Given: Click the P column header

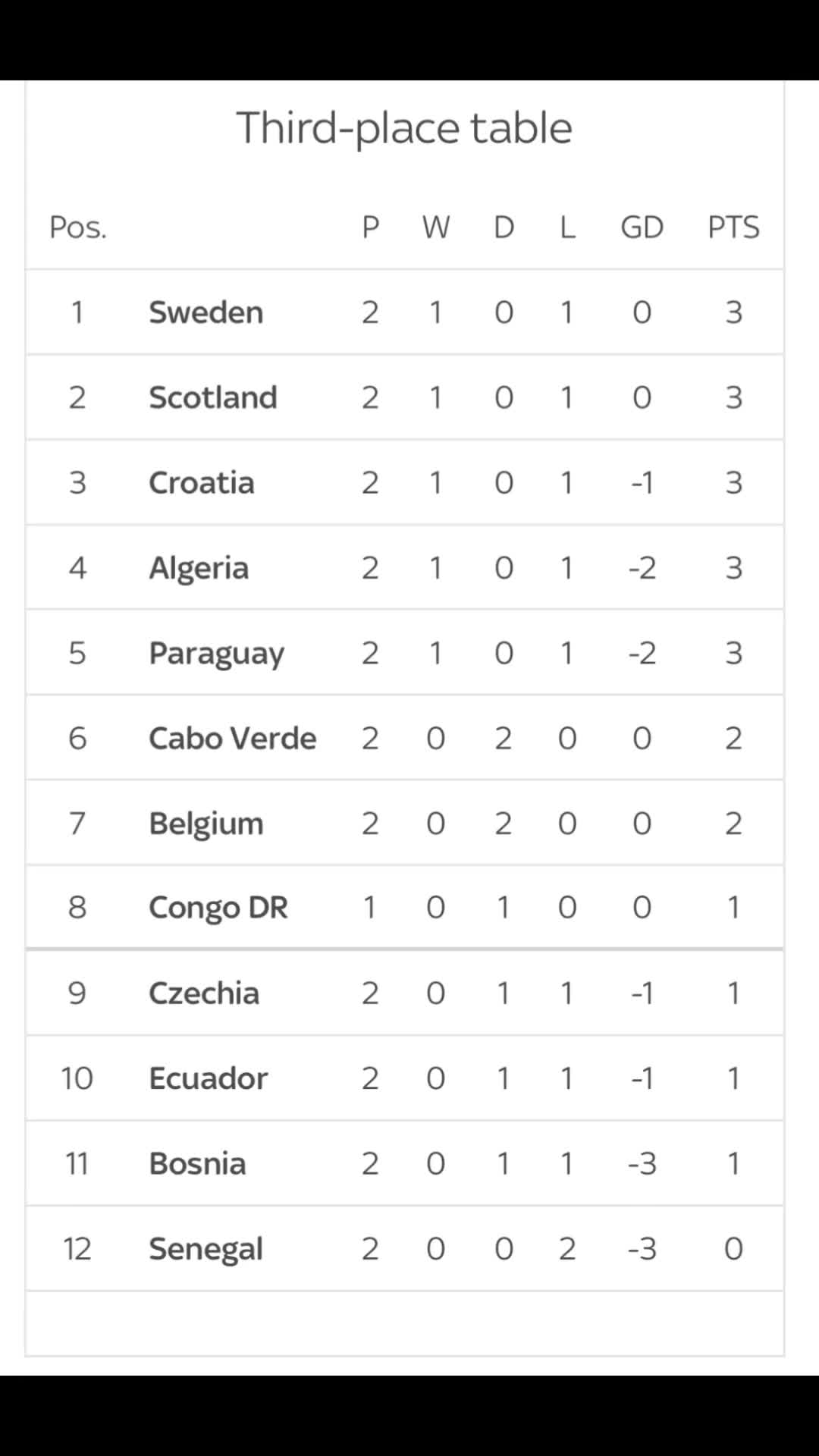Looking at the screenshot, I should pyautogui.click(x=370, y=227).
